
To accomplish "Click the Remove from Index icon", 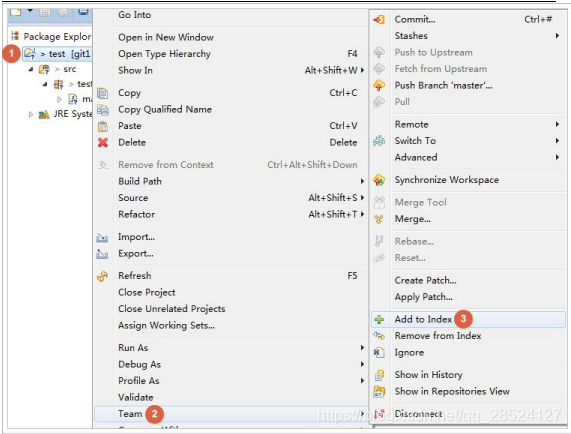I will pyautogui.click(x=379, y=336).
